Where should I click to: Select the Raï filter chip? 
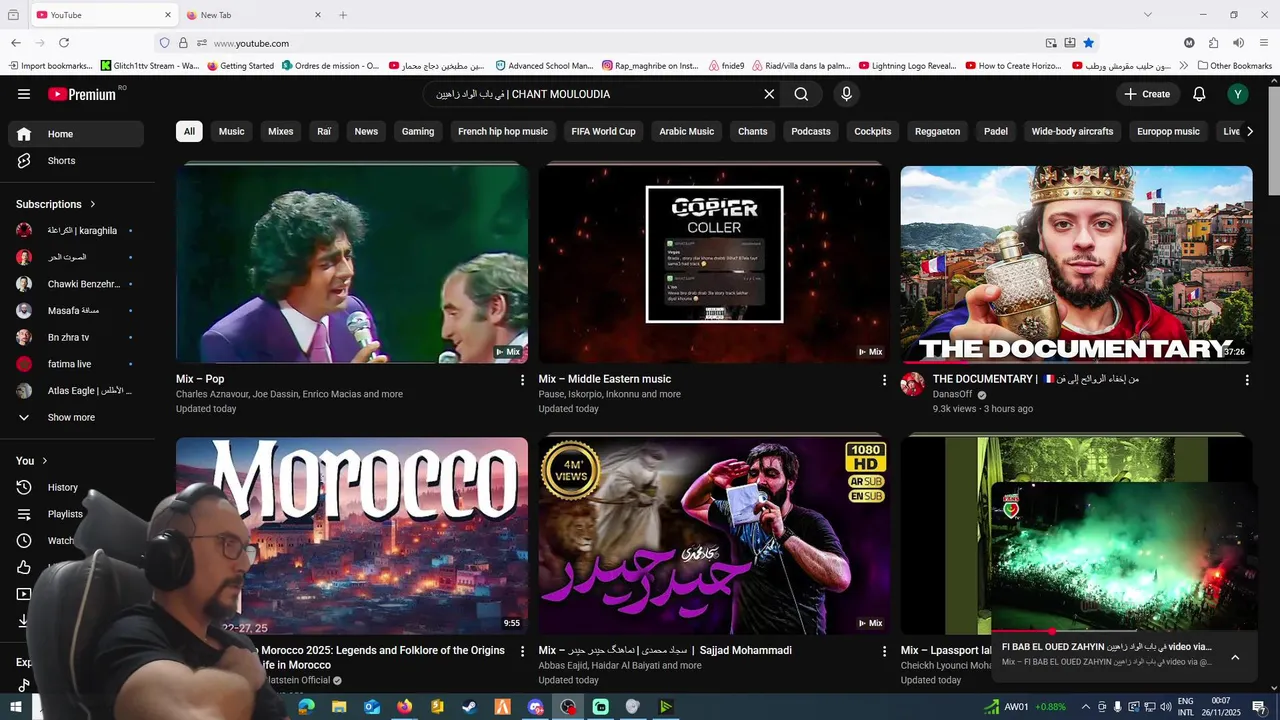324,131
